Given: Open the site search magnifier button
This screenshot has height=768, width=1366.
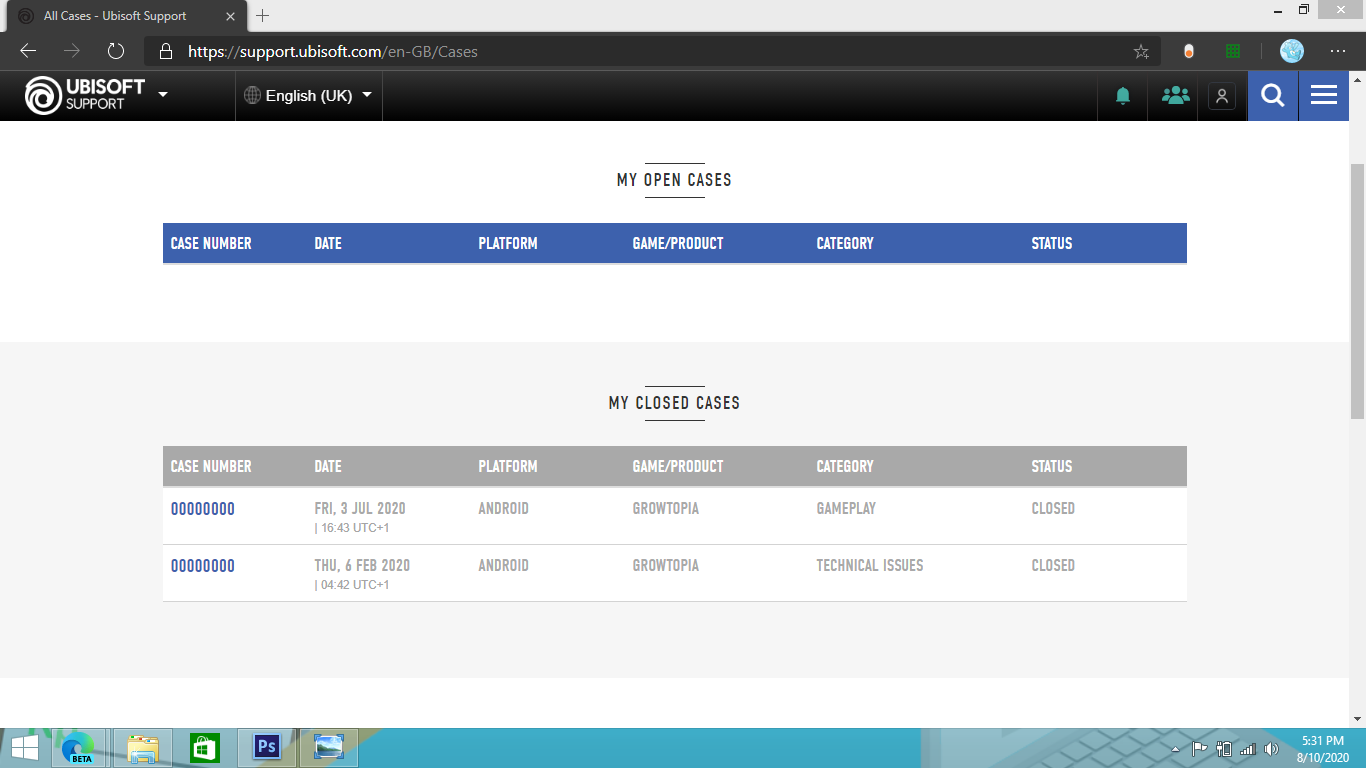Looking at the screenshot, I should pos(1273,96).
